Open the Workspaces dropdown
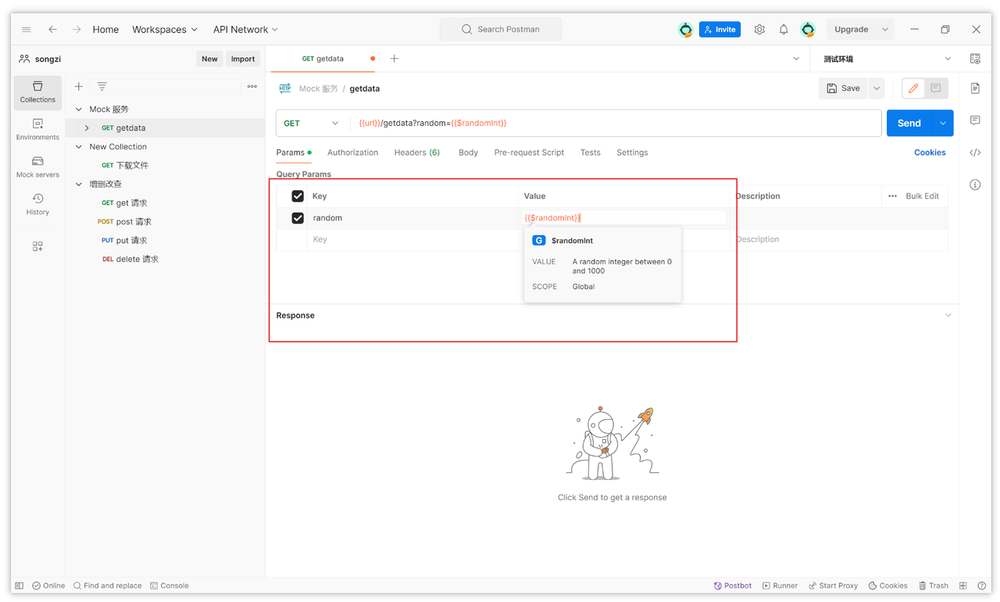 pyautogui.click(x=165, y=29)
